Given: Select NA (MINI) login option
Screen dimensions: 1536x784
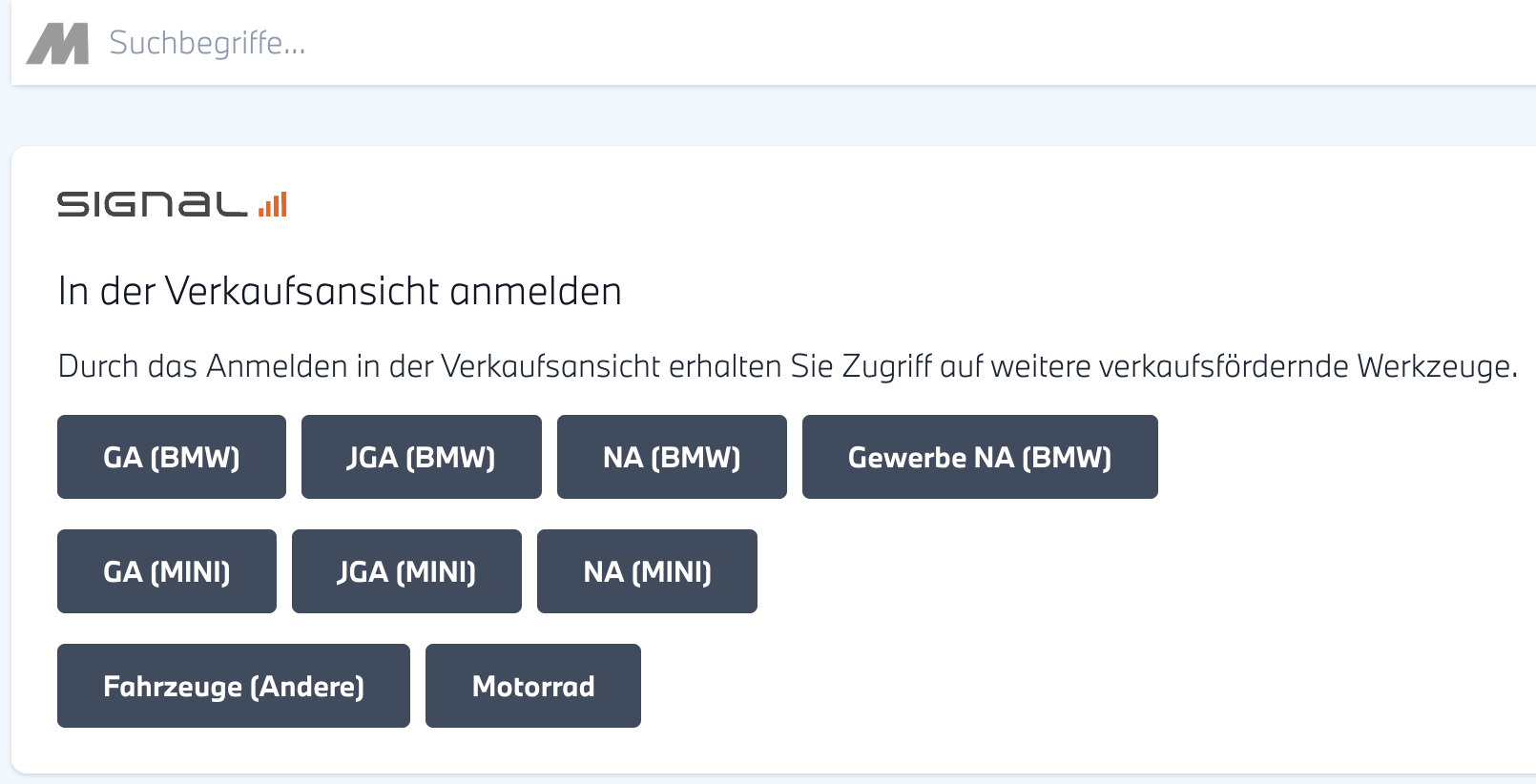Looking at the screenshot, I should pos(647,571).
